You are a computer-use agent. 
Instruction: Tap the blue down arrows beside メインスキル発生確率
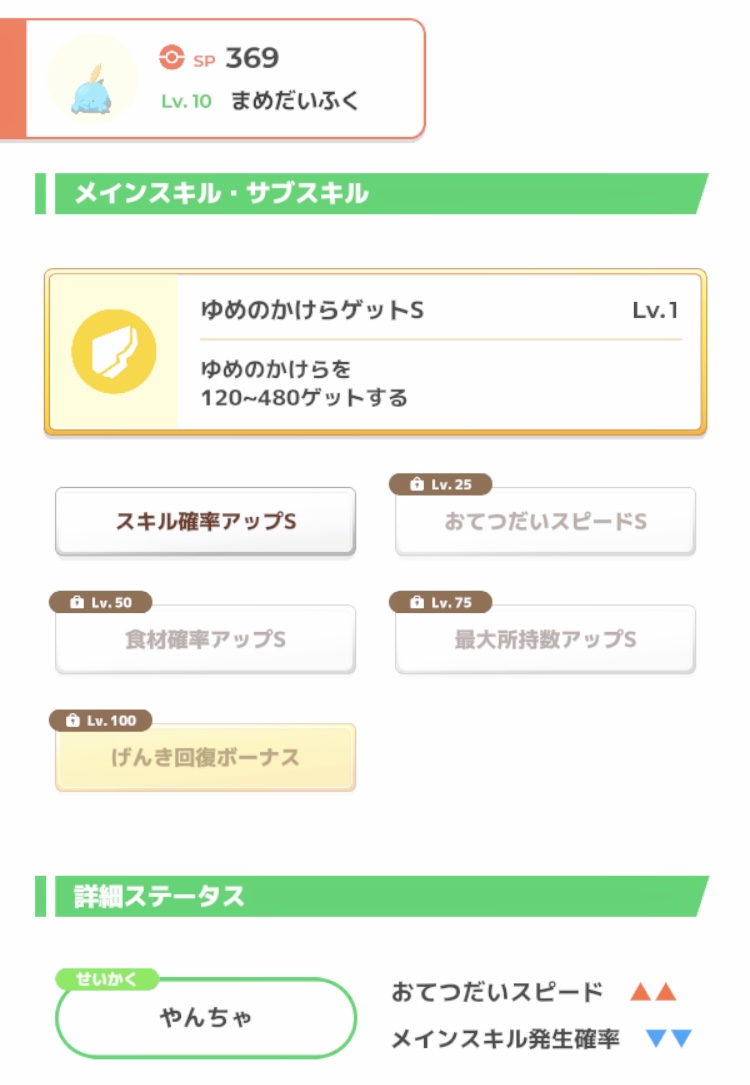point(669,1039)
